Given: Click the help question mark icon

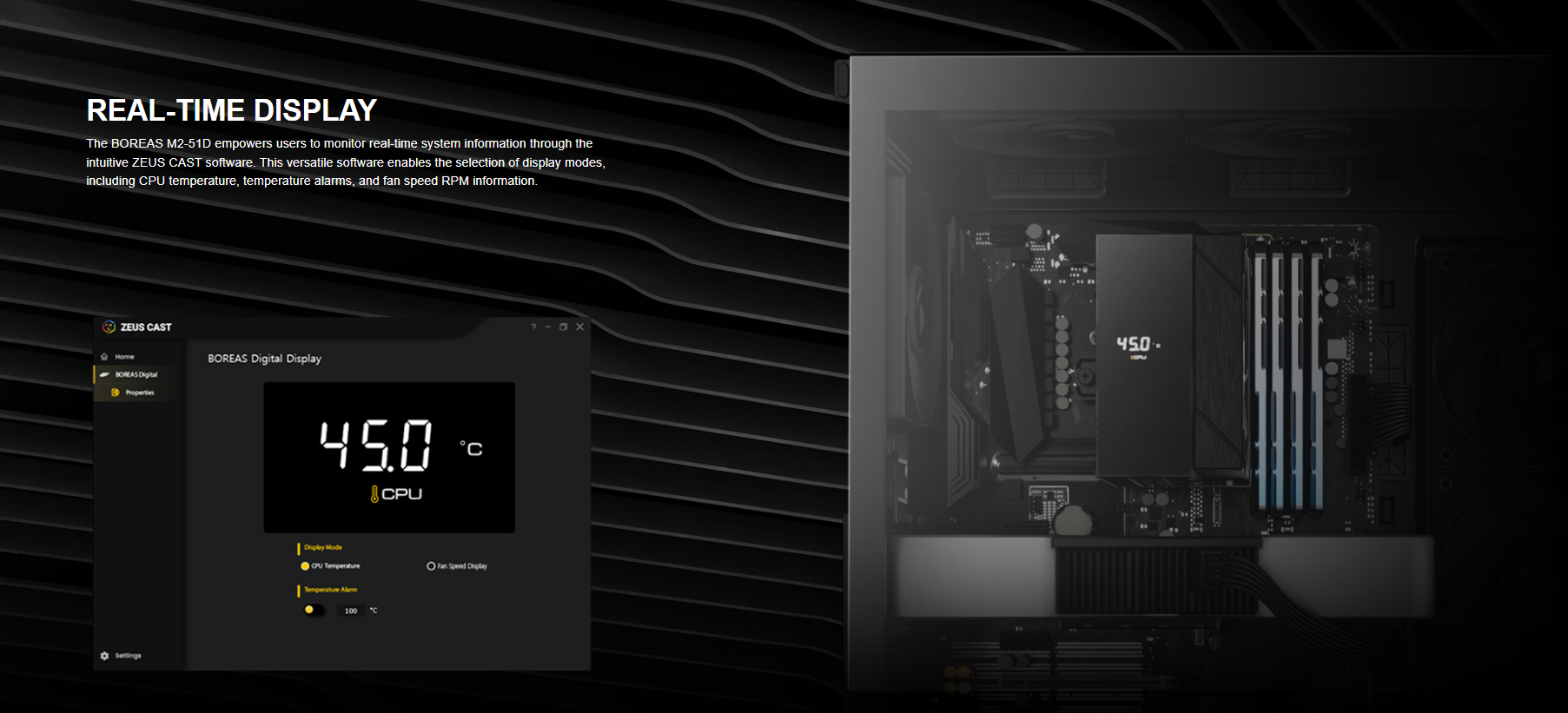Looking at the screenshot, I should point(533,327).
